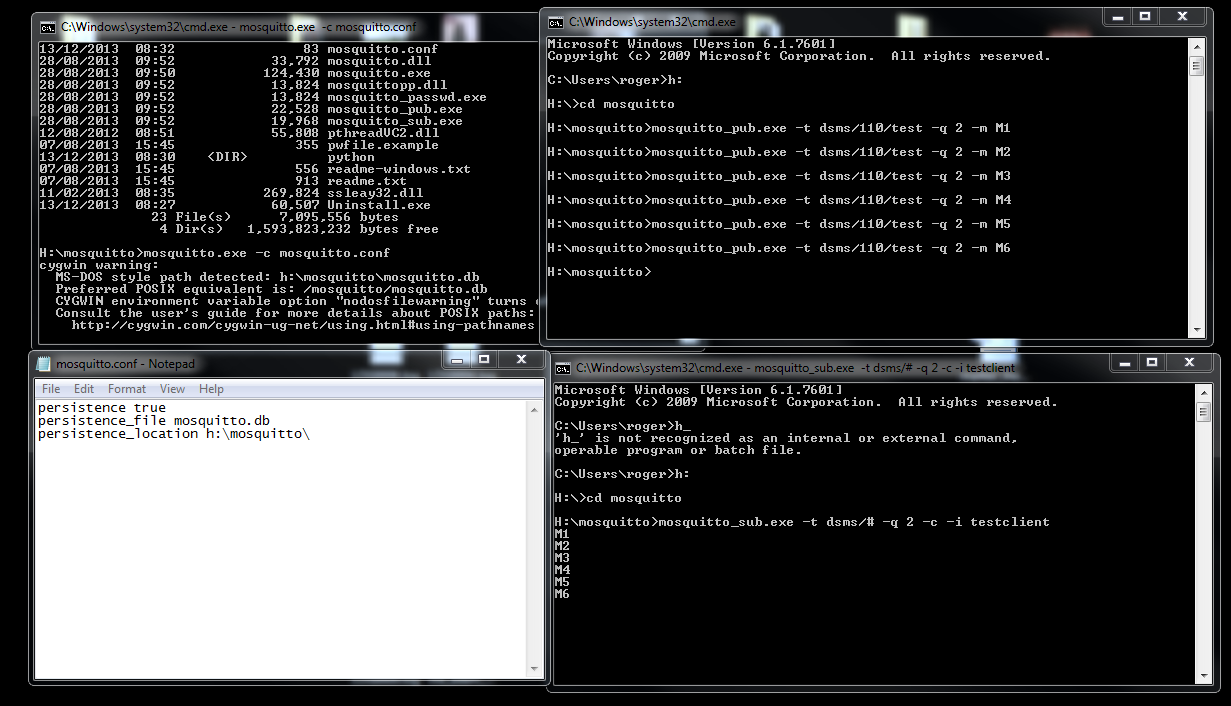This screenshot has height=706, width=1231.
Task: Select the View menu in Notepad
Action: click(172, 389)
